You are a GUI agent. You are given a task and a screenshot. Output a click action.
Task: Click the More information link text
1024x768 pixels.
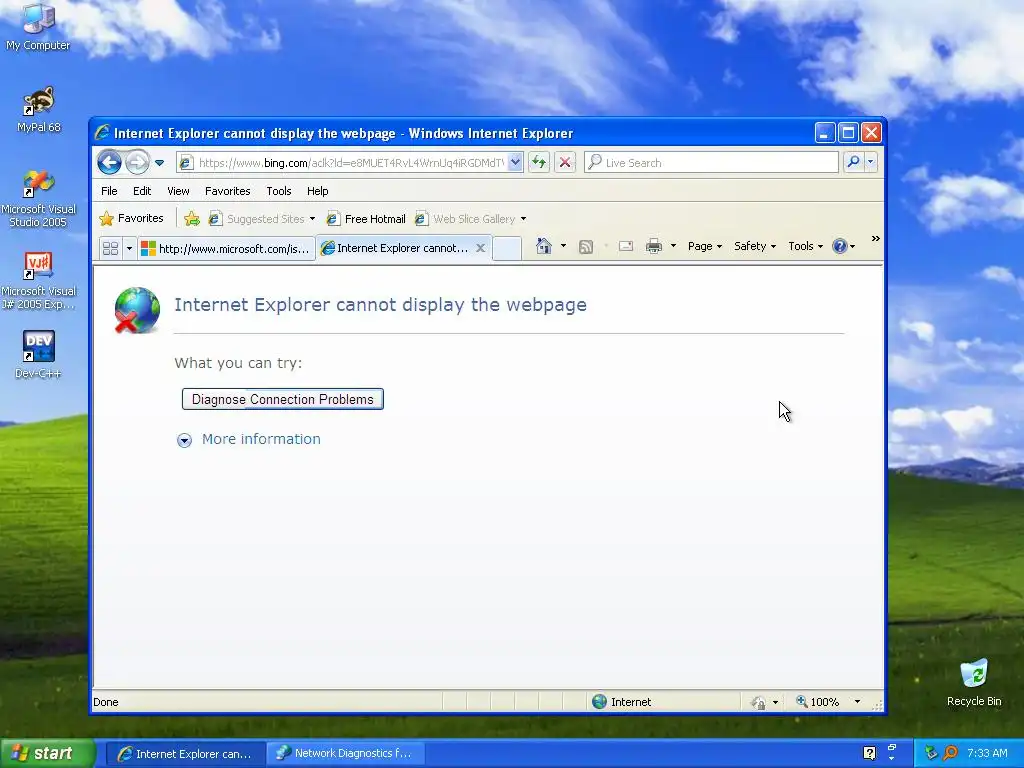tap(261, 439)
